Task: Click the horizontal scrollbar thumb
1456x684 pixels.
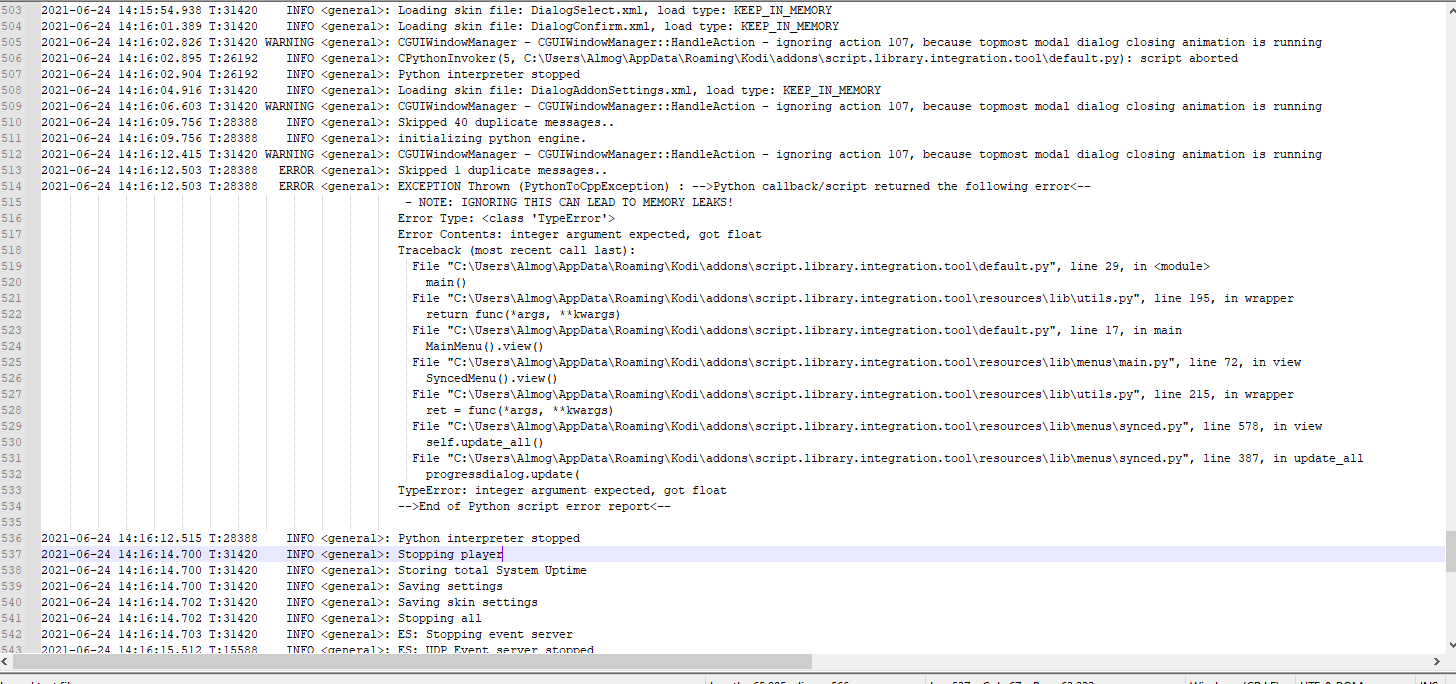Action: 412,661
